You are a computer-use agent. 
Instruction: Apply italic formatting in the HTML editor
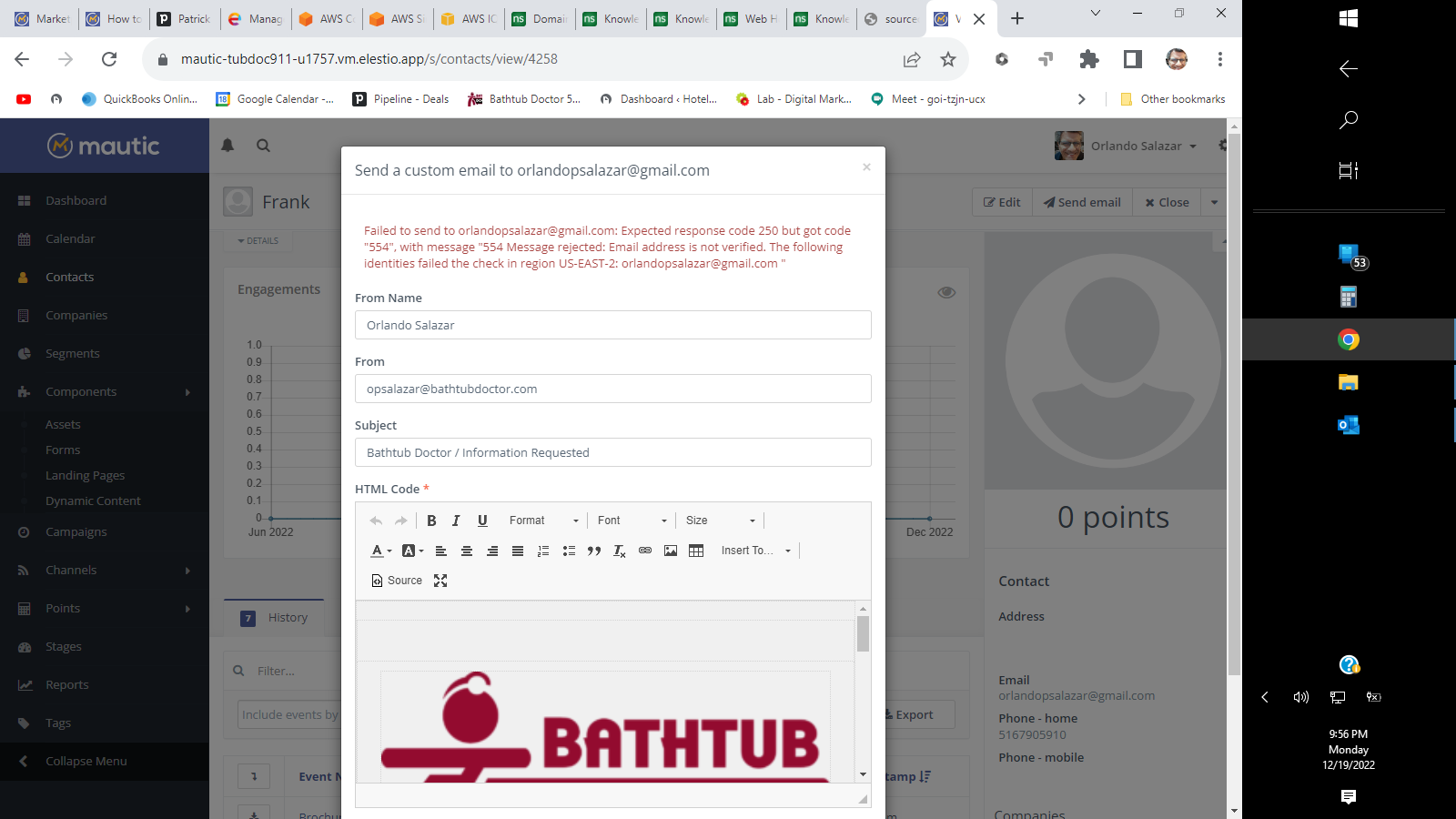(456, 521)
